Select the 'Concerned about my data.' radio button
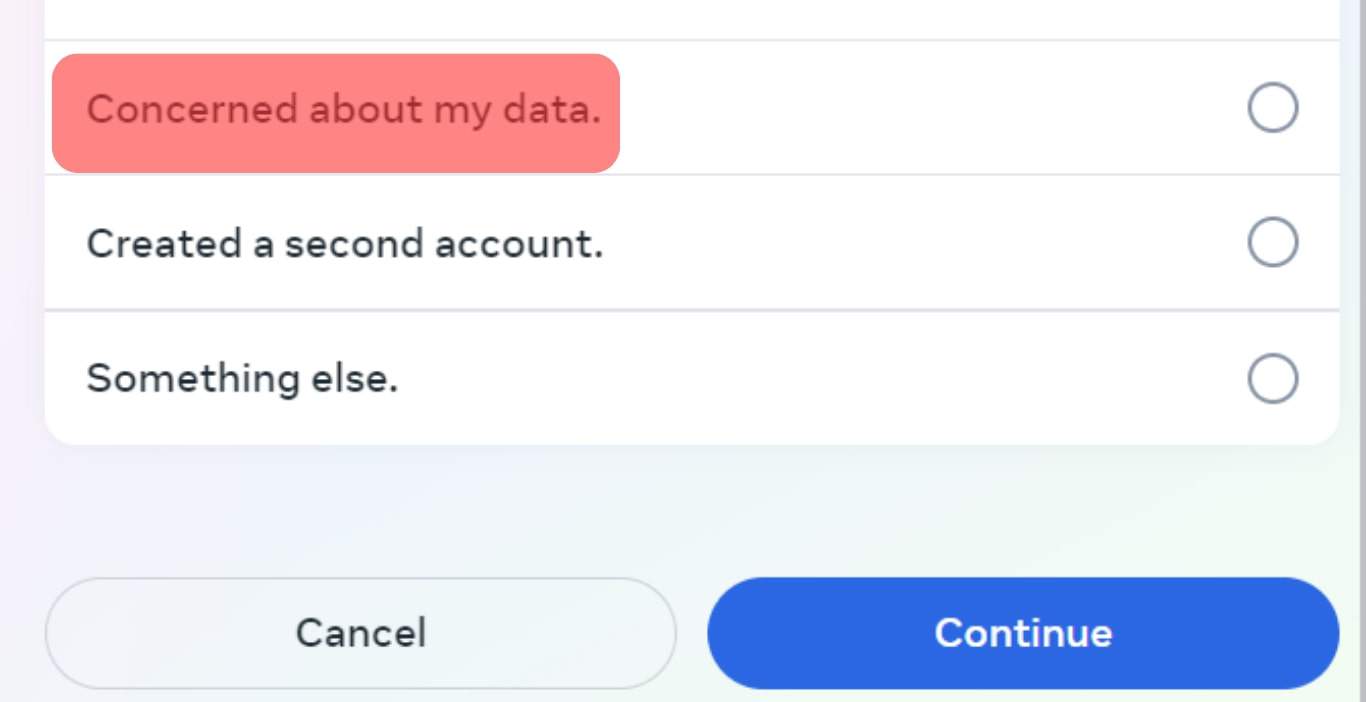The image size is (1366, 702). coord(1273,108)
